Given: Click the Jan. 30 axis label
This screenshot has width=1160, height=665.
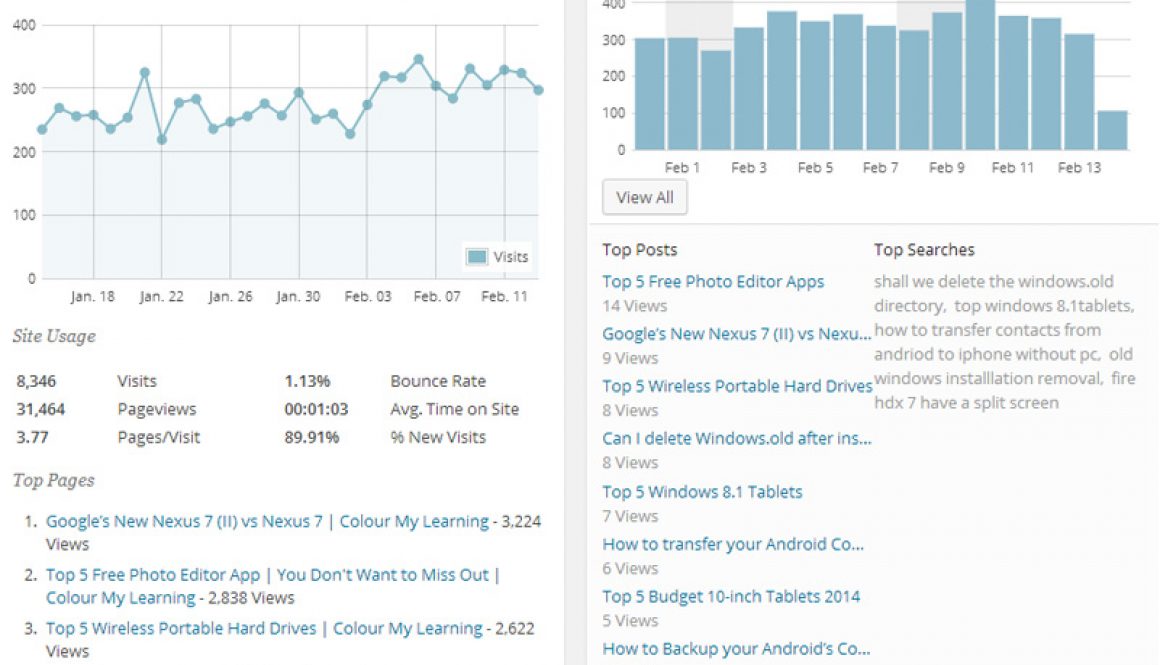Looking at the screenshot, I should [298, 297].
